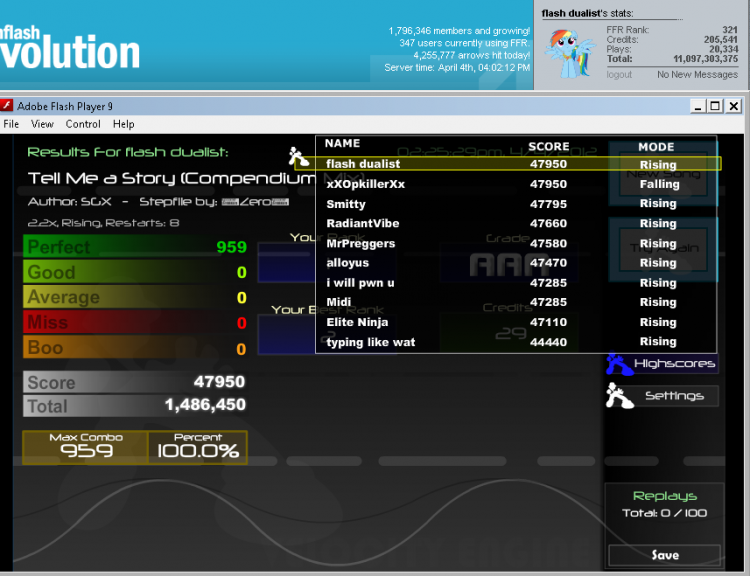Select the typing like wat name
This screenshot has height=576, width=750.
tap(371, 342)
